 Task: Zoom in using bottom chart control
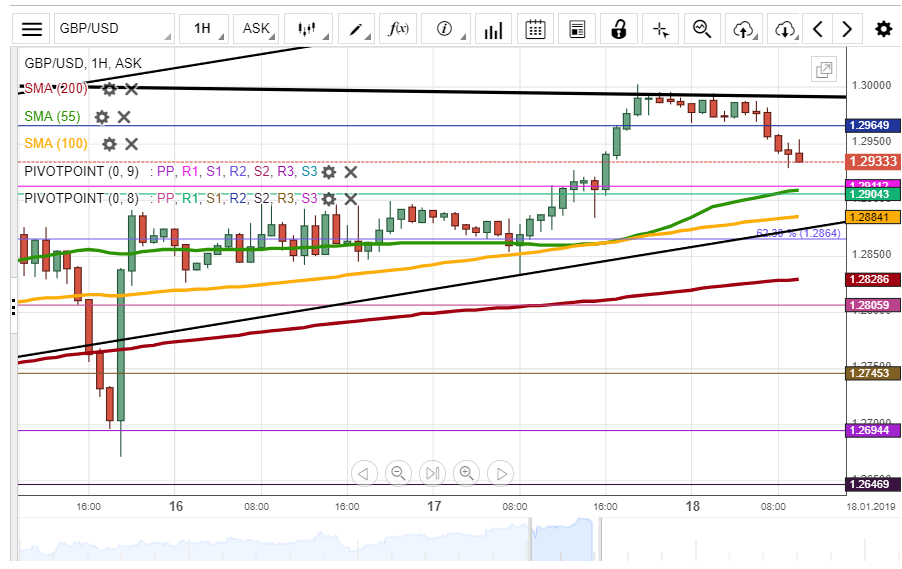pos(466,473)
